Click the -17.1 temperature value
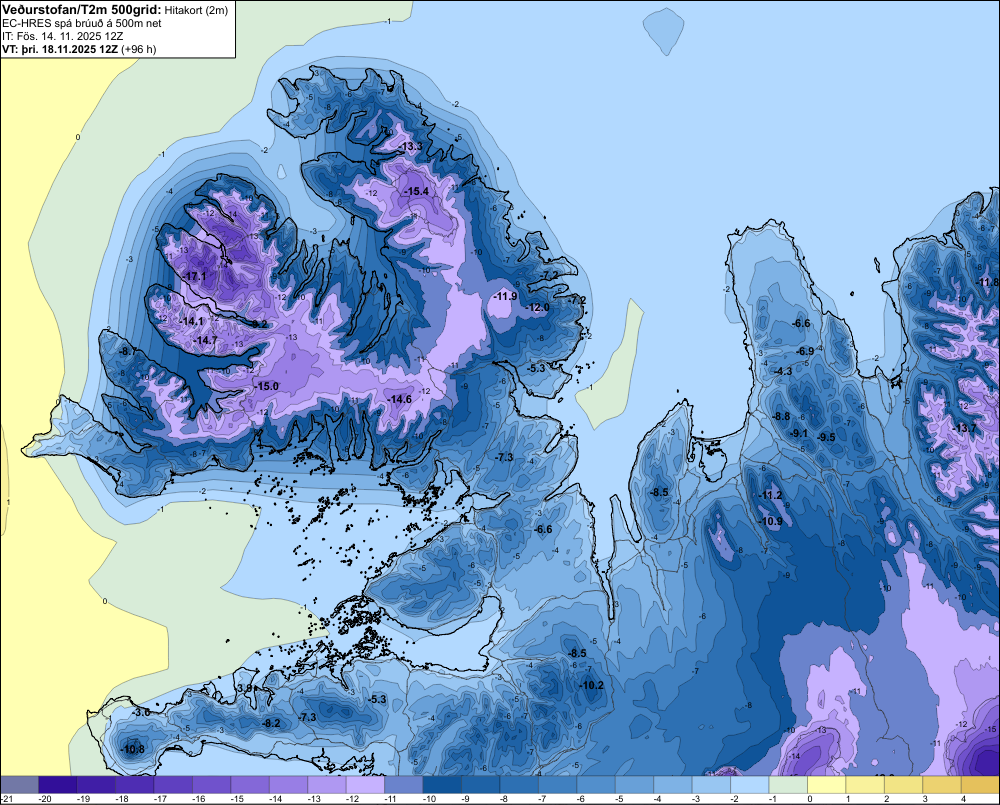This screenshot has height=805, width=1000. point(195,276)
